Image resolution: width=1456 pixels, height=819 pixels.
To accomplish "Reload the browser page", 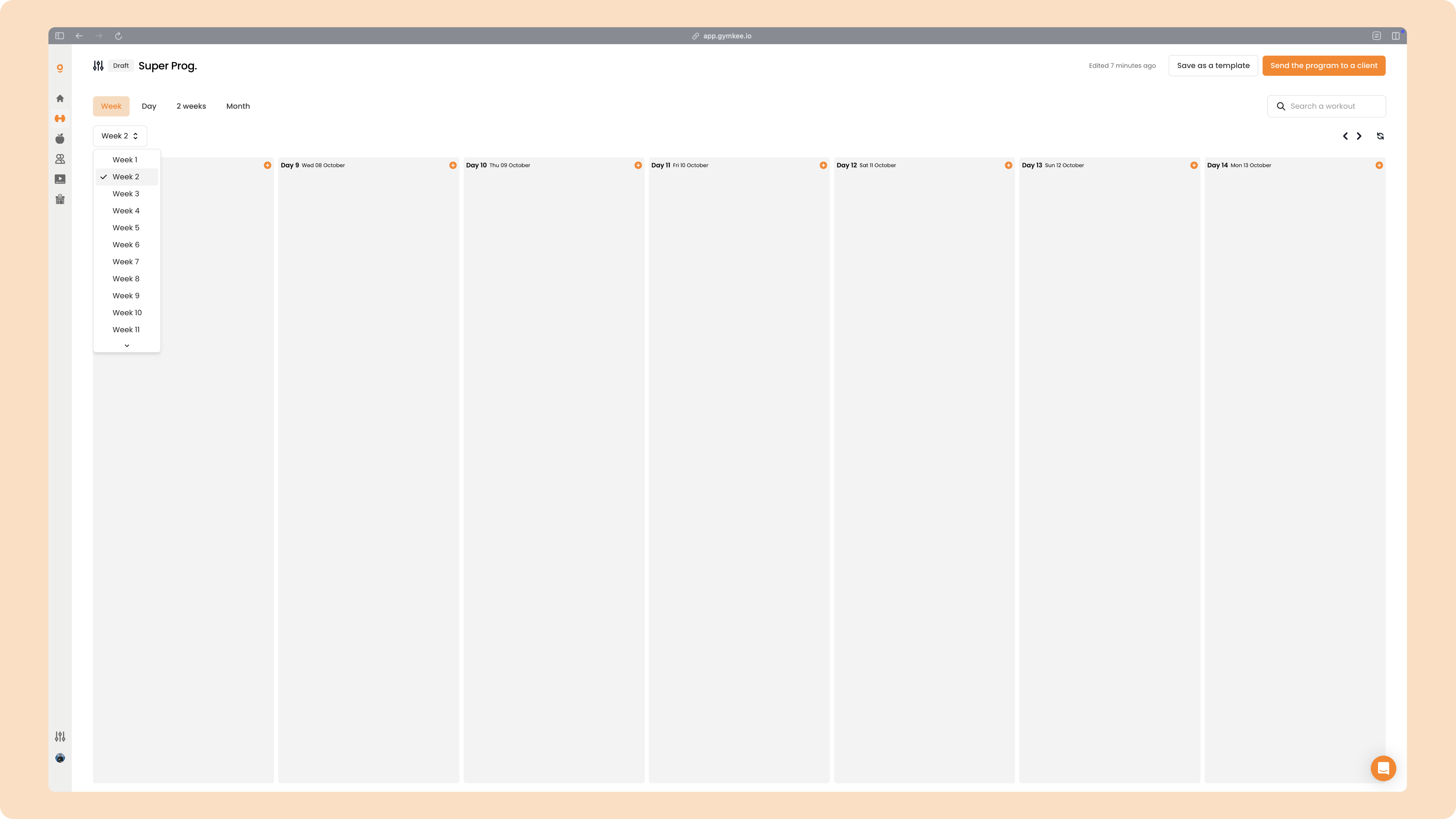I will point(119,36).
